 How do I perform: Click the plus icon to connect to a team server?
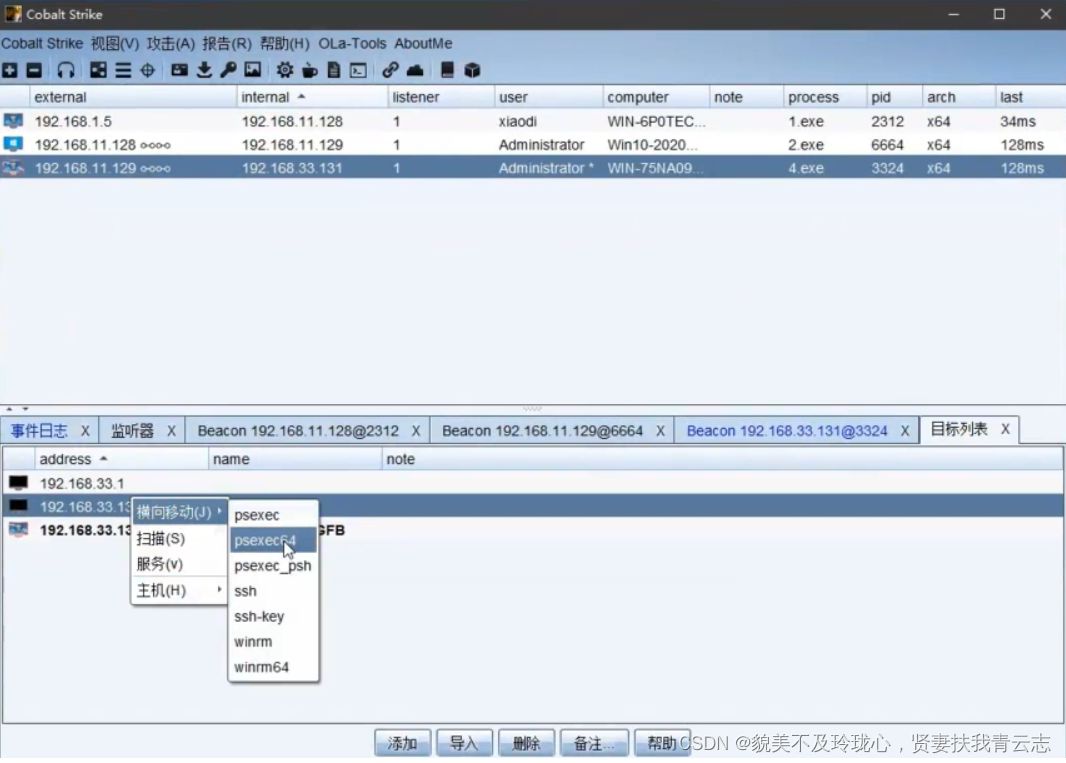[x=10, y=70]
